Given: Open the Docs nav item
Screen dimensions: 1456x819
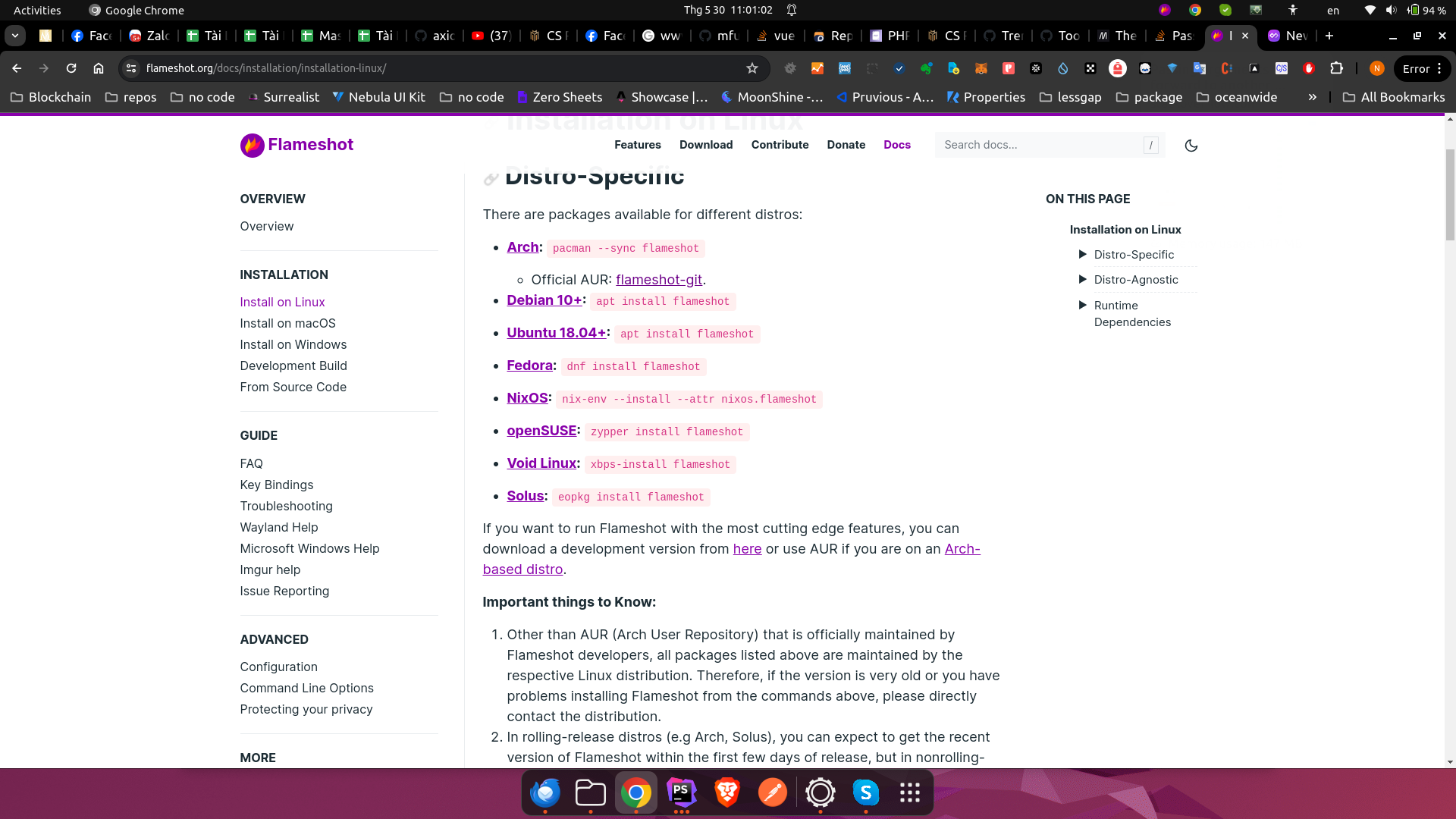Looking at the screenshot, I should pyautogui.click(x=897, y=145).
